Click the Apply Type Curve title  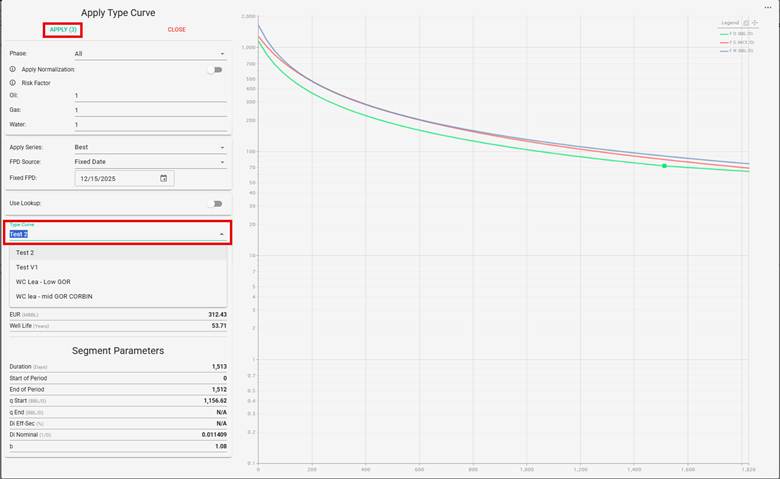click(x=118, y=13)
